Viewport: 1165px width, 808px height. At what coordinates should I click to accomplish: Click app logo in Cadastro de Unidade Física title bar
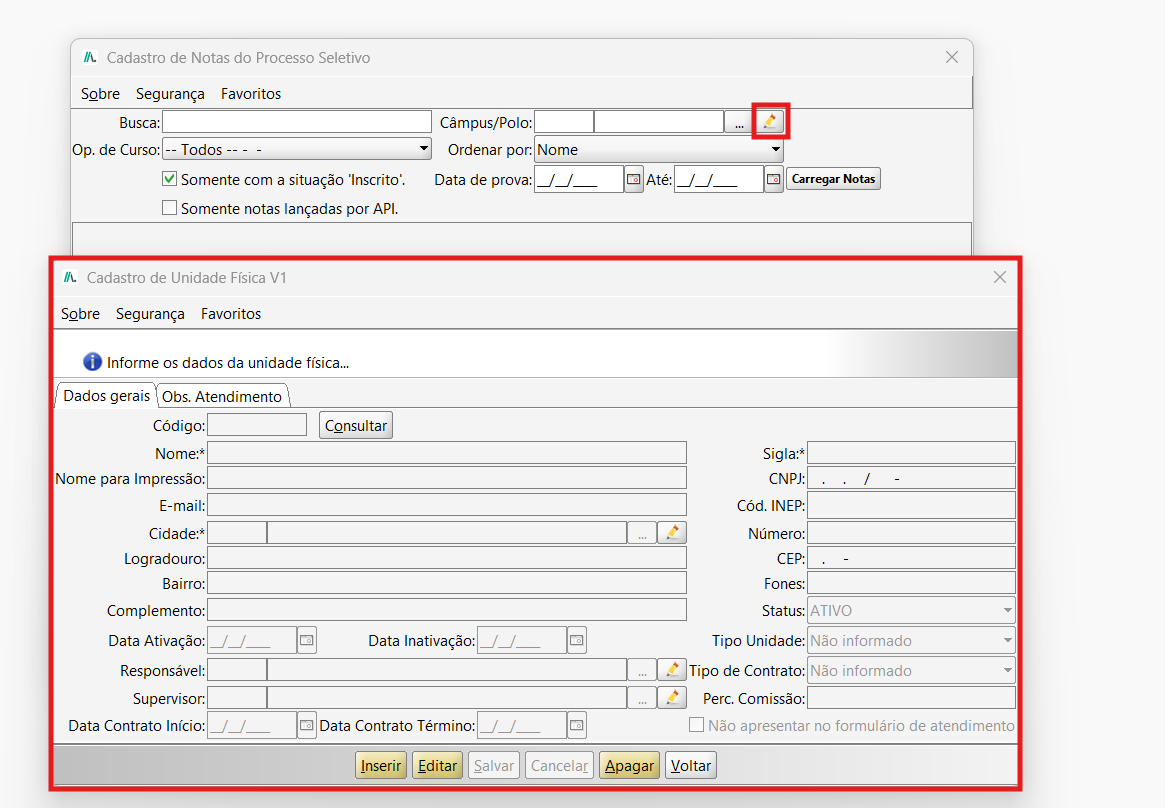70,277
